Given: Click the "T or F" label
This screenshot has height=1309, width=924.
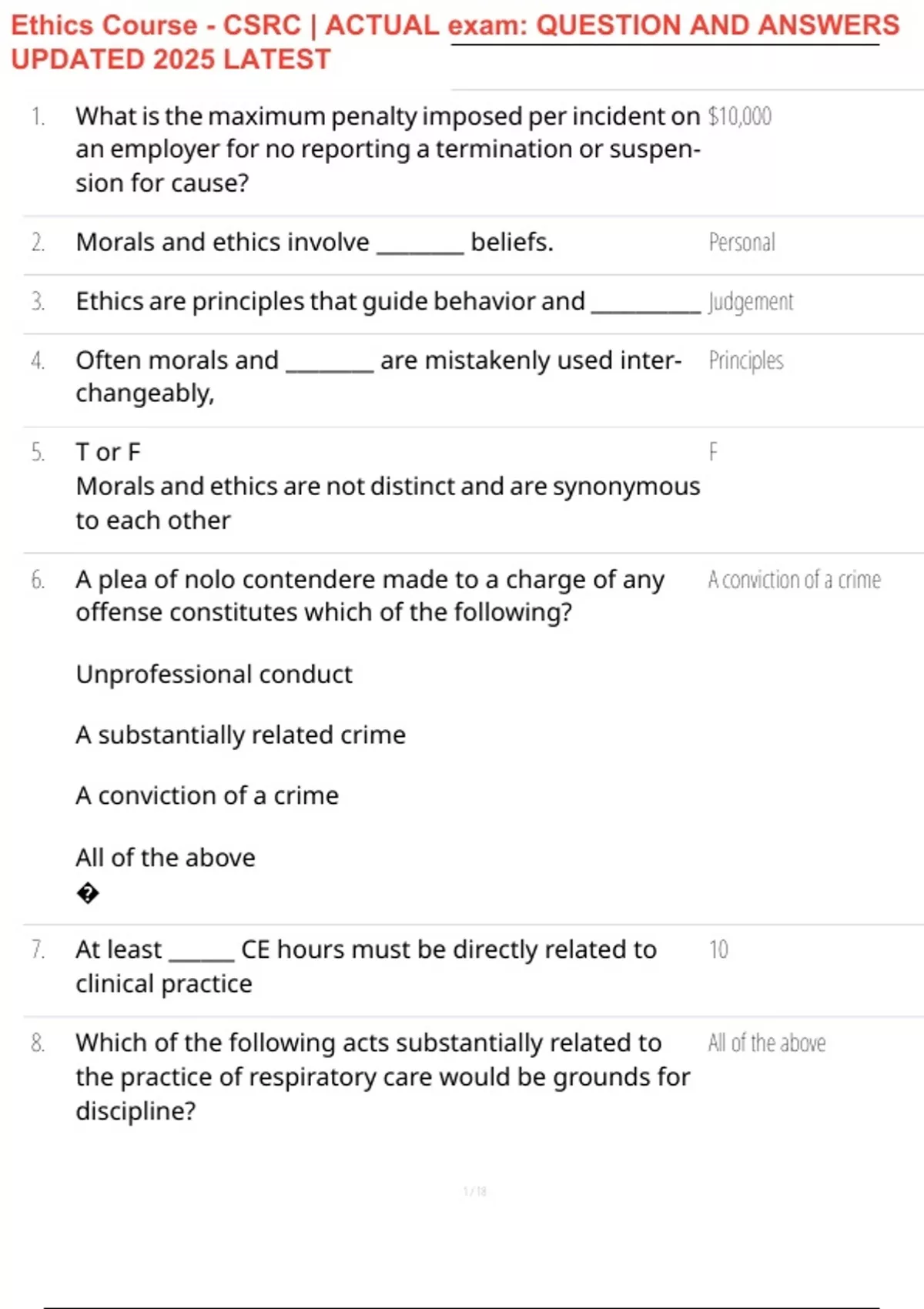Looking at the screenshot, I should (108, 452).
